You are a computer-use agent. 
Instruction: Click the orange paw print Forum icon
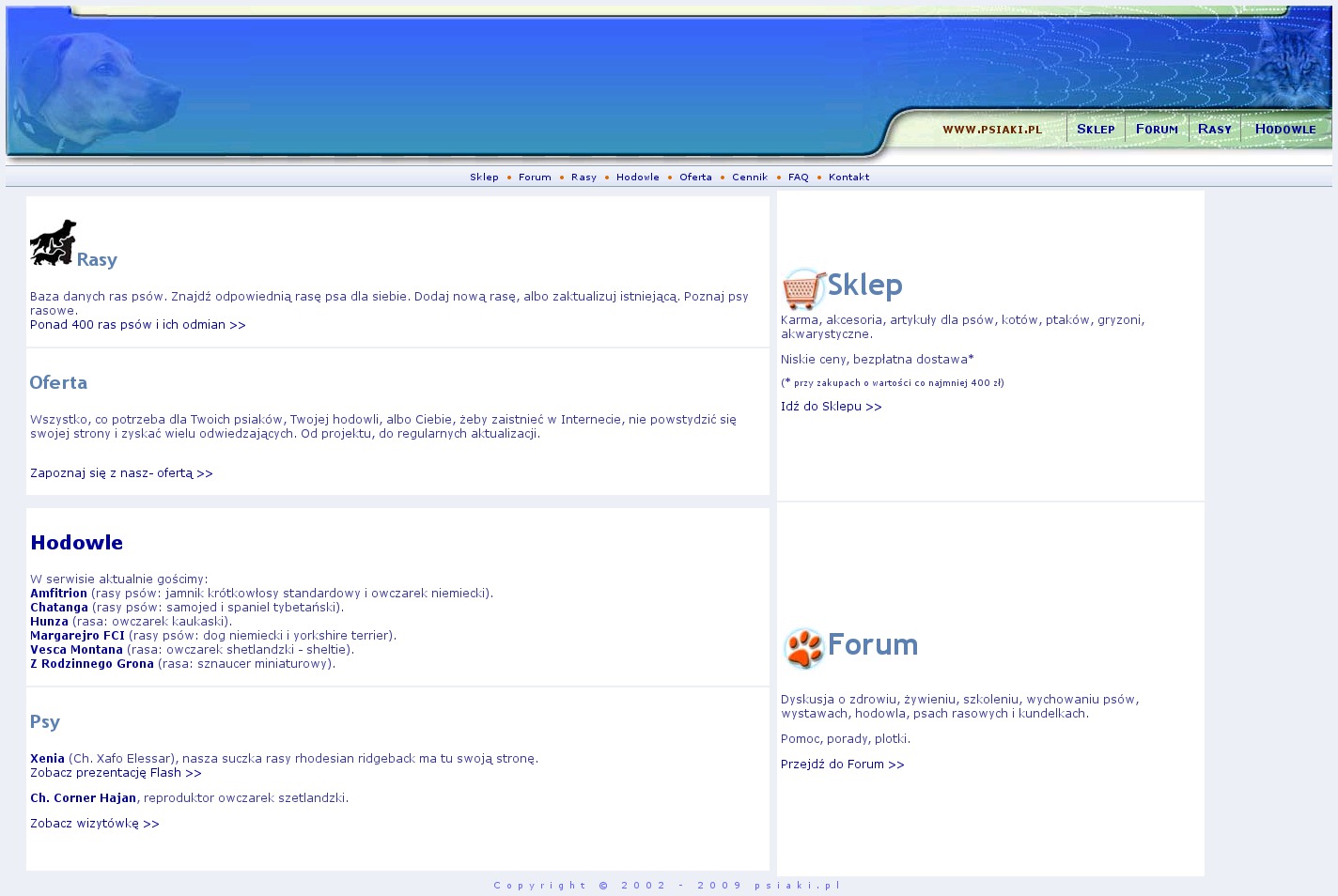(803, 648)
